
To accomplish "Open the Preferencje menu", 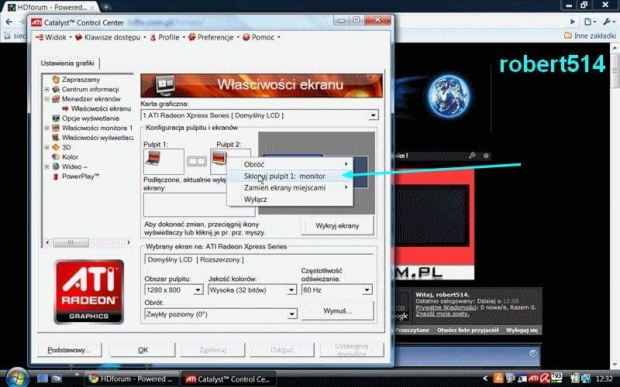I will pyautogui.click(x=214, y=37).
